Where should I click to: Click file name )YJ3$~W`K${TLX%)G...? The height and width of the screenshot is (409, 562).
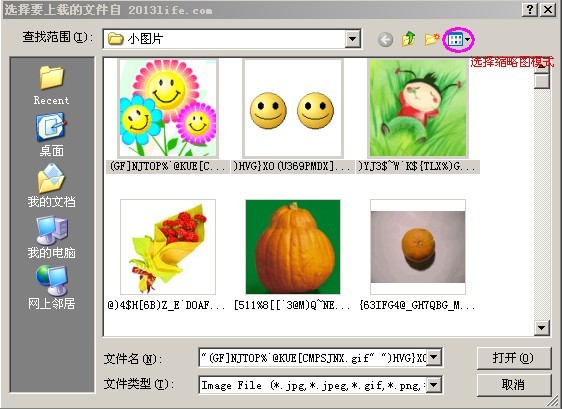(417, 167)
